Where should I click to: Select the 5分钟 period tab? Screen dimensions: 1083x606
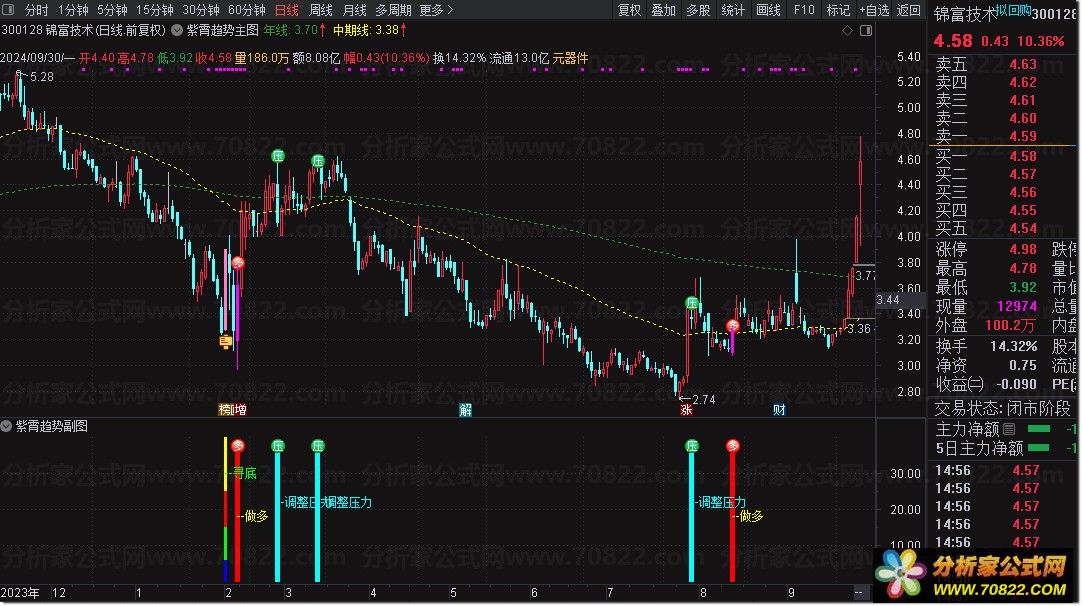pos(112,10)
